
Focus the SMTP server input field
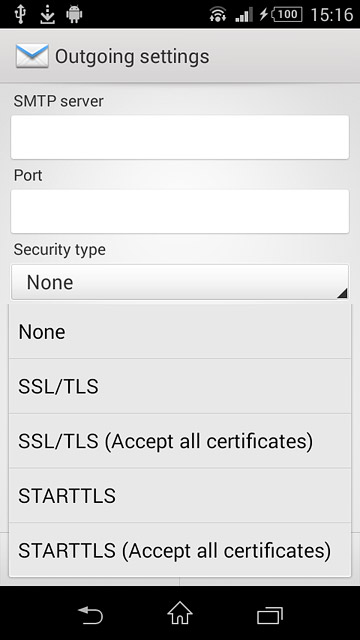[x=180, y=137]
